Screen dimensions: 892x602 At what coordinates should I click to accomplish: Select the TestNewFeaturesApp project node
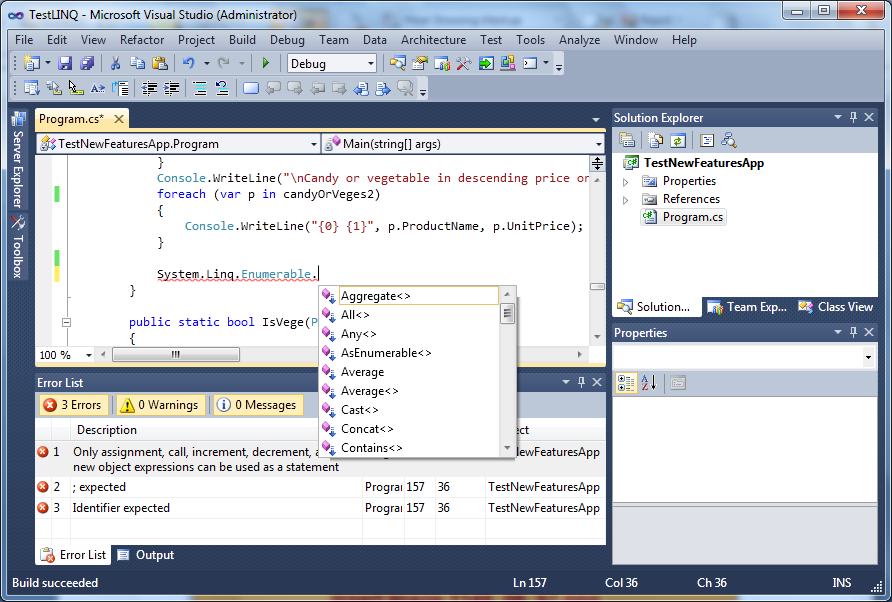coord(694,163)
